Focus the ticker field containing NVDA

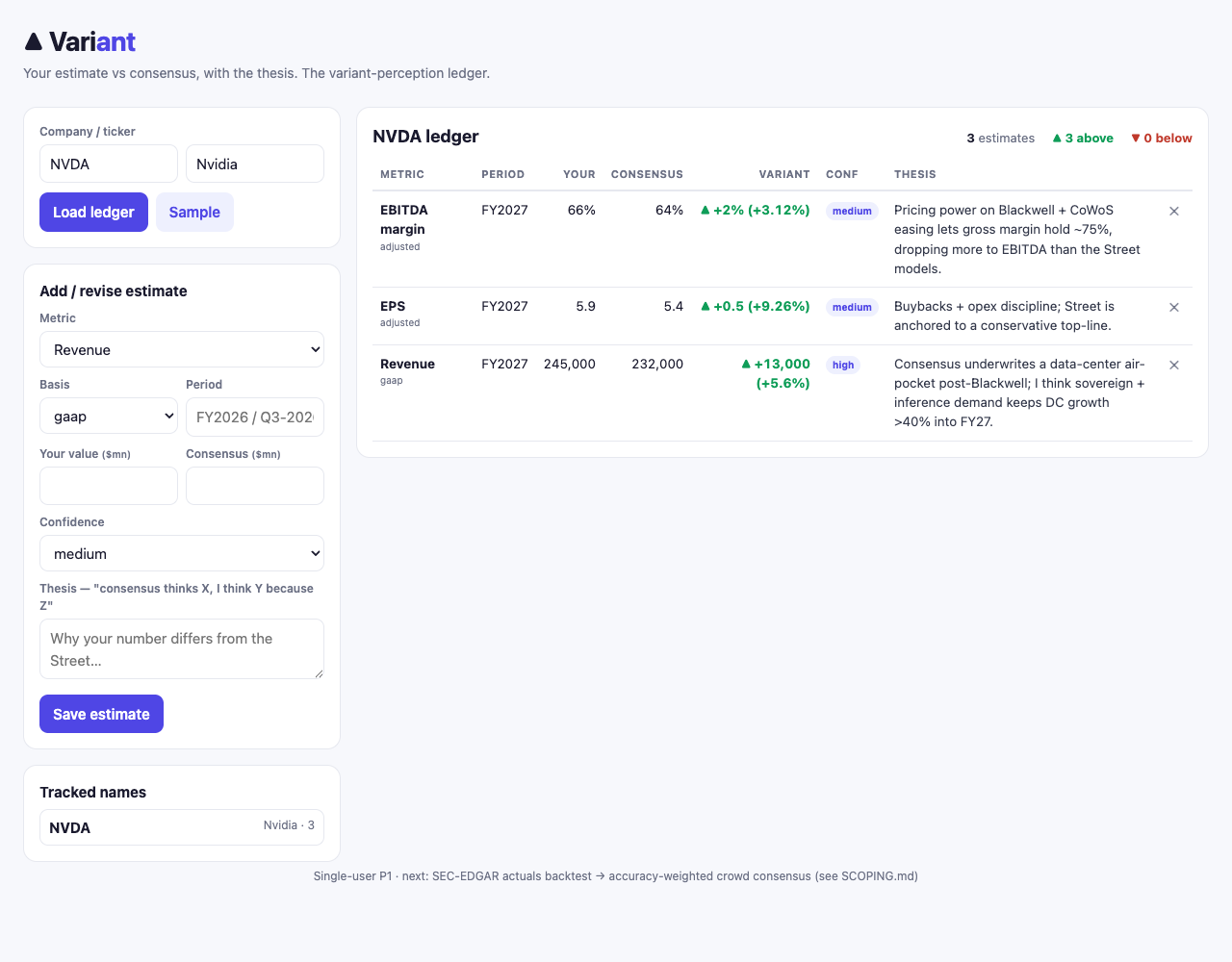pyautogui.click(x=109, y=164)
